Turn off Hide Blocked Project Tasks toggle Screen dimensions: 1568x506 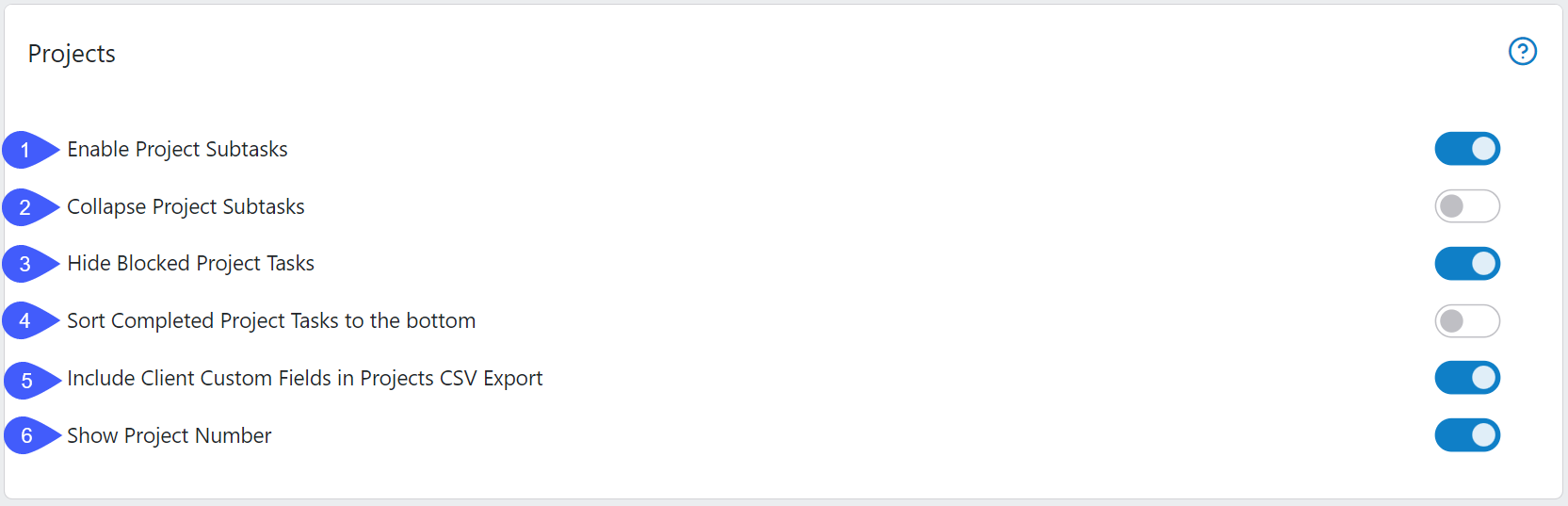coord(1467,264)
